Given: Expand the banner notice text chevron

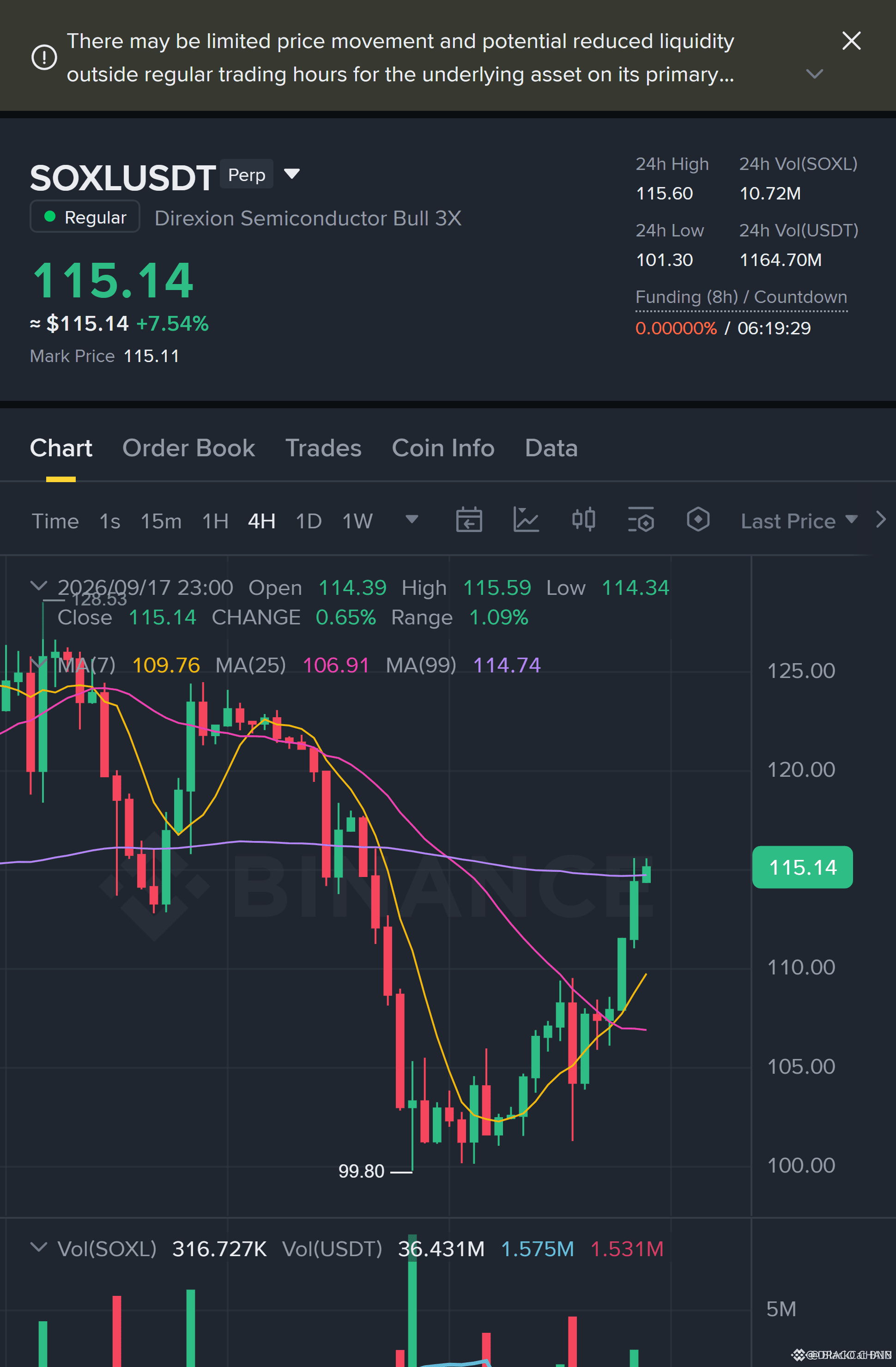Looking at the screenshot, I should pyautogui.click(x=814, y=74).
